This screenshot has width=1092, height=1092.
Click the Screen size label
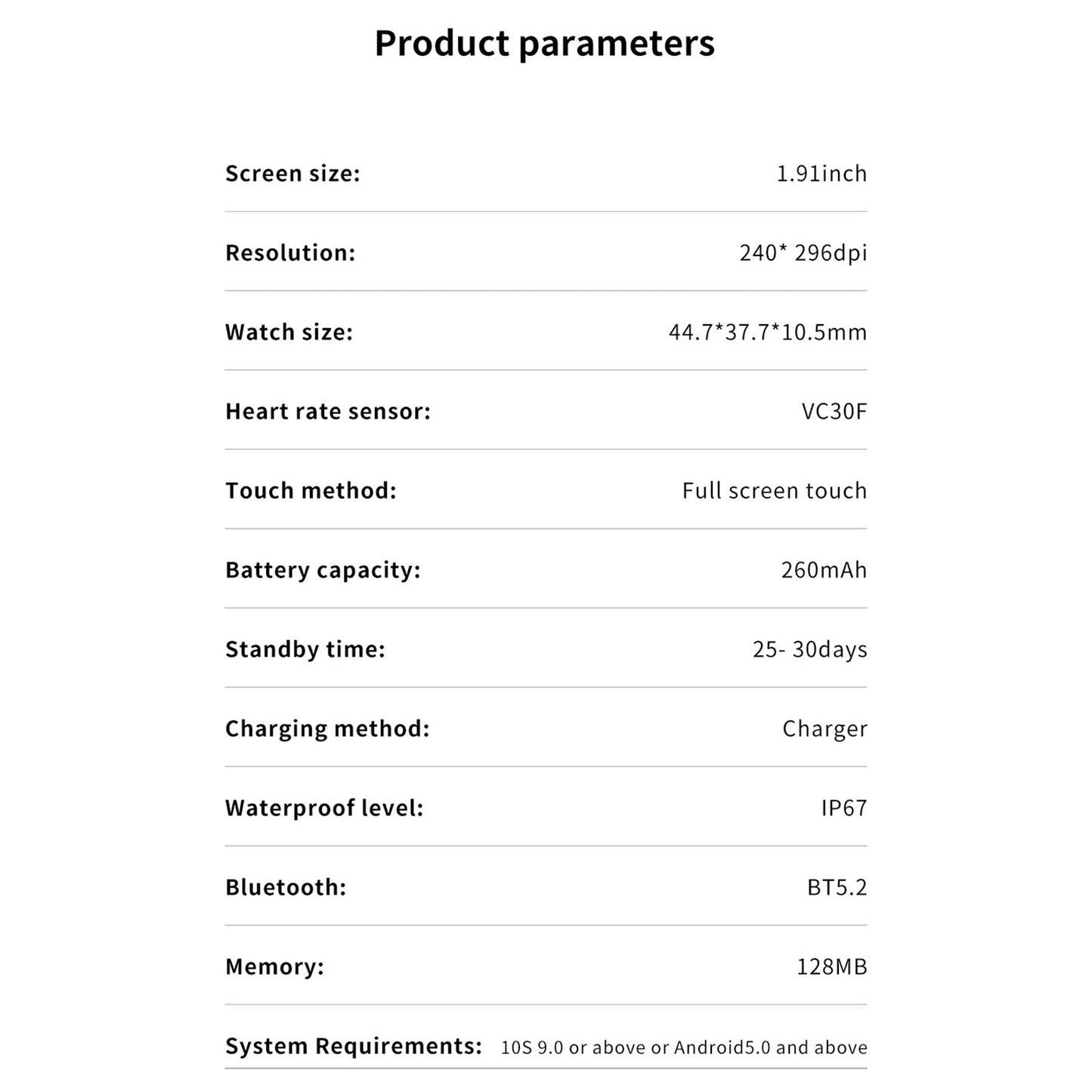point(292,174)
